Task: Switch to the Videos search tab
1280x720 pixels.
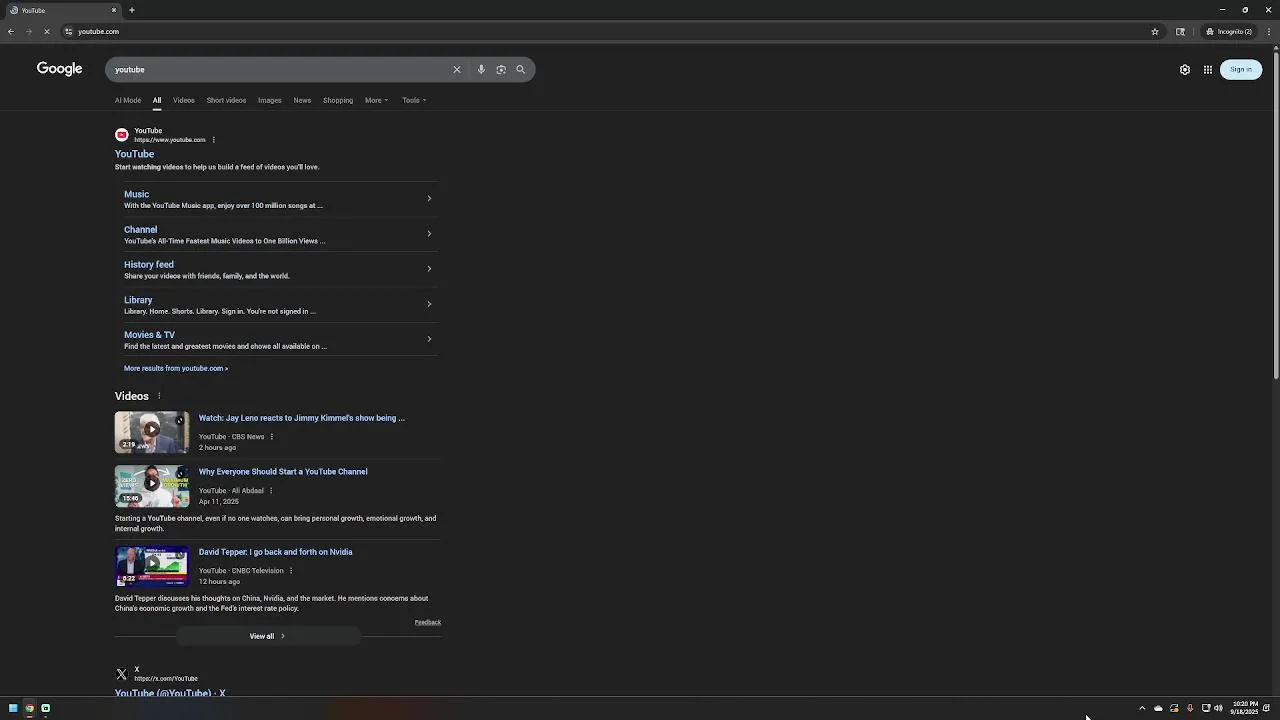Action: 184,100
